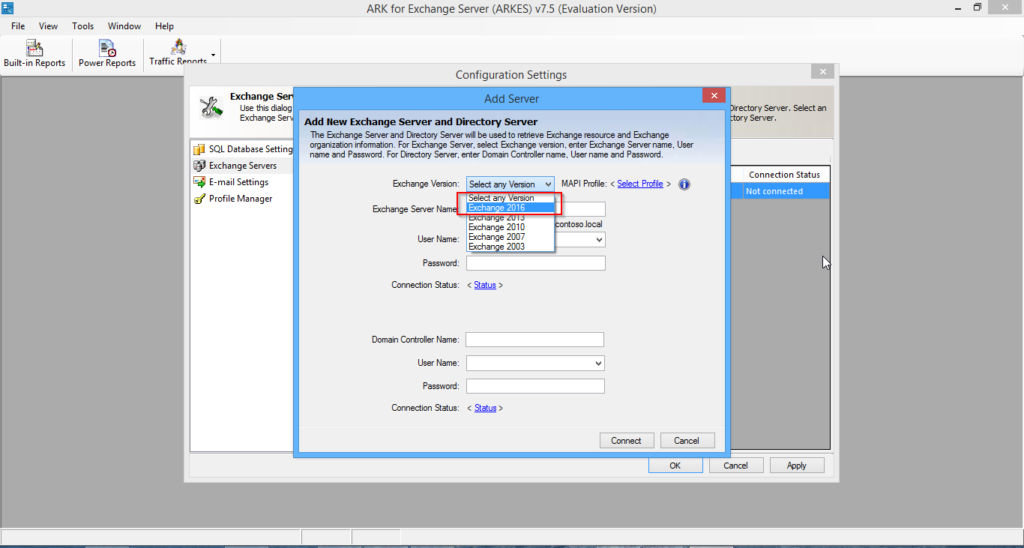Click the Exchange Password field
The height and width of the screenshot is (548, 1024).
pos(536,263)
